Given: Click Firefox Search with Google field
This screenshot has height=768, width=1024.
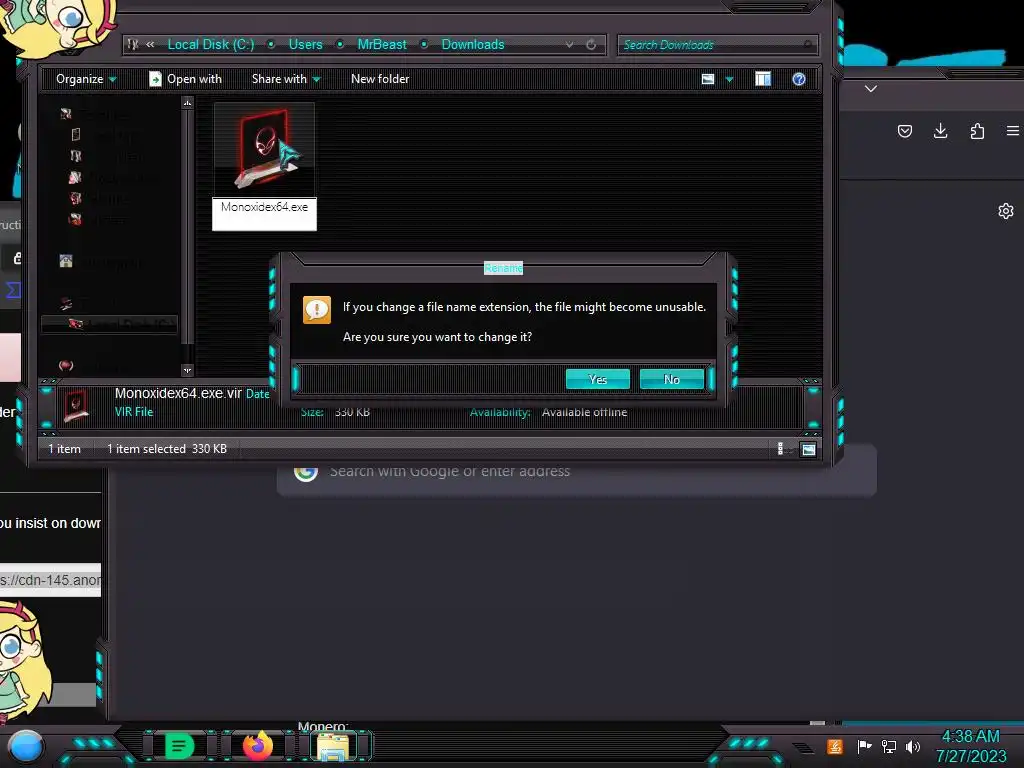Looking at the screenshot, I should tap(577, 472).
